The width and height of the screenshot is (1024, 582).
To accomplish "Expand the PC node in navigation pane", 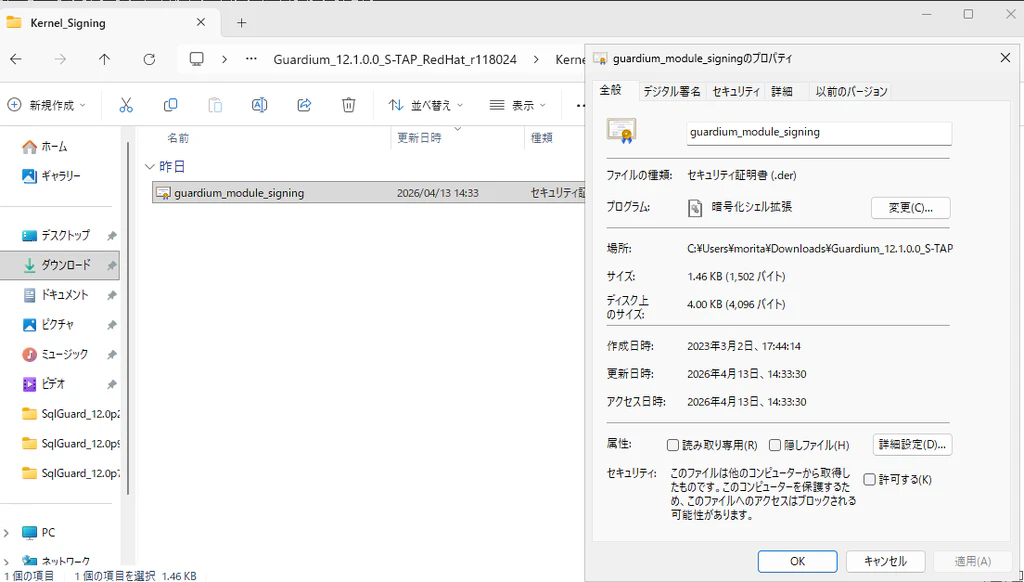I will click(8, 532).
